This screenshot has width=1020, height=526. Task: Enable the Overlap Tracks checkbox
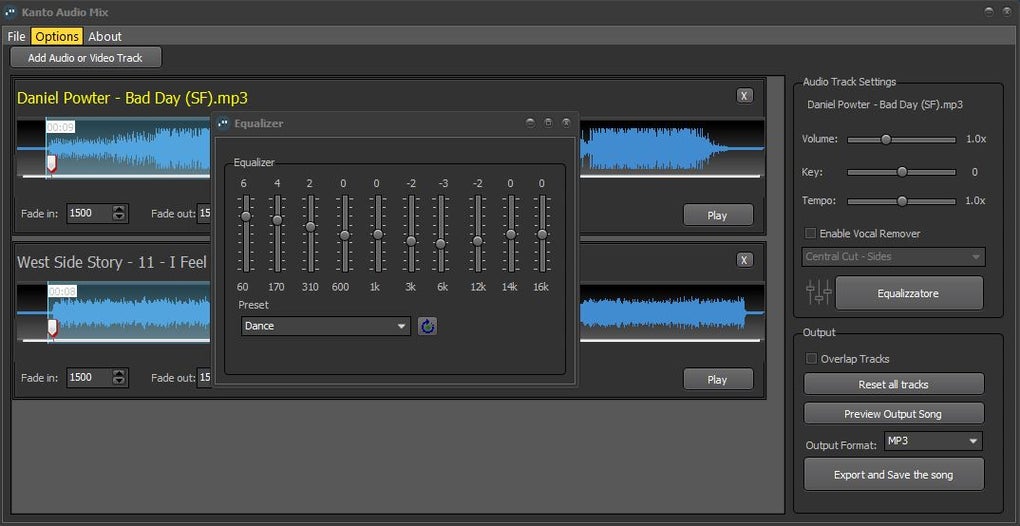(x=811, y=358)
